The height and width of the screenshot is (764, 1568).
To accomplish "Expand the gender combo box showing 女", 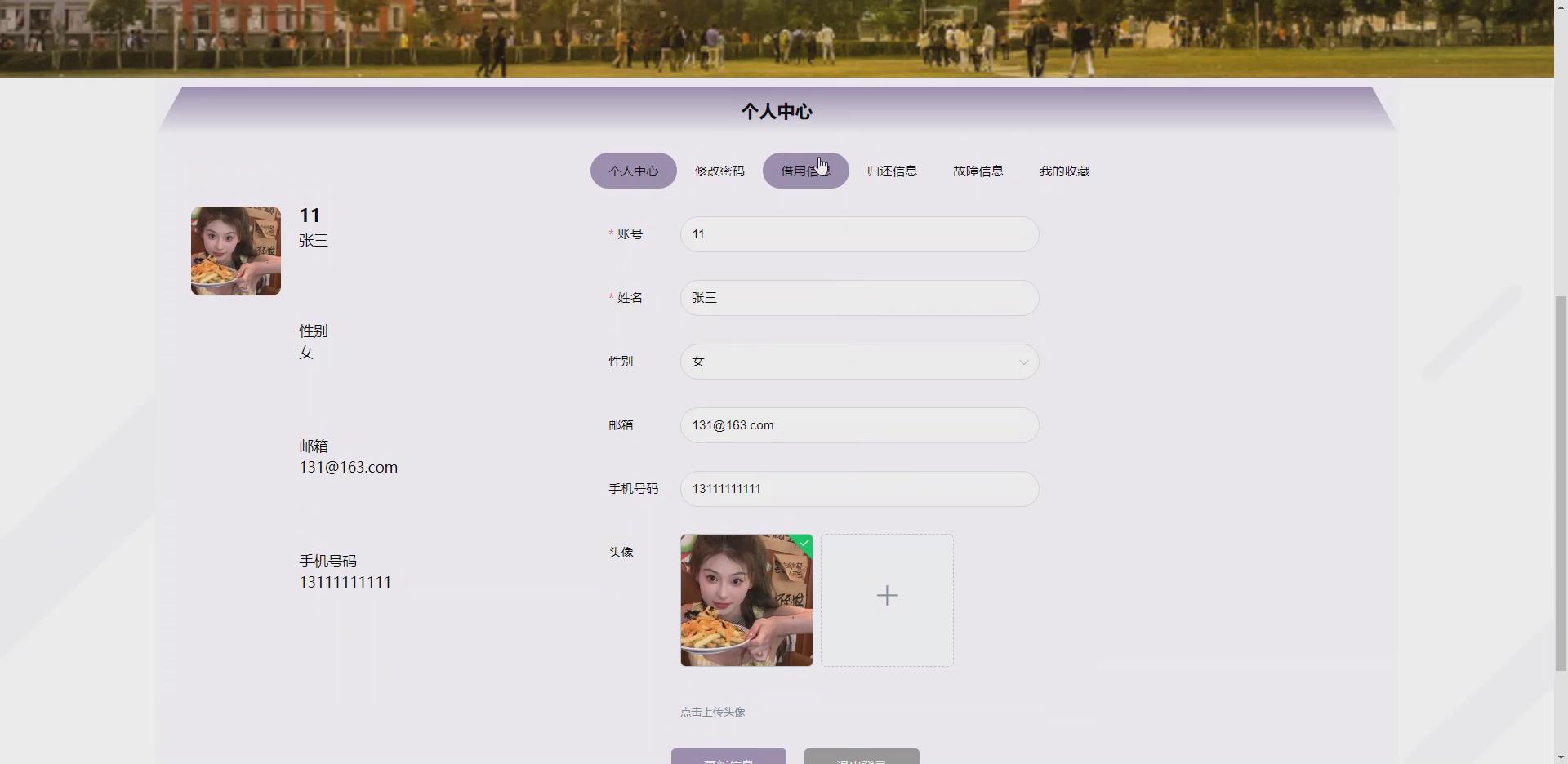I will (859, 362).
